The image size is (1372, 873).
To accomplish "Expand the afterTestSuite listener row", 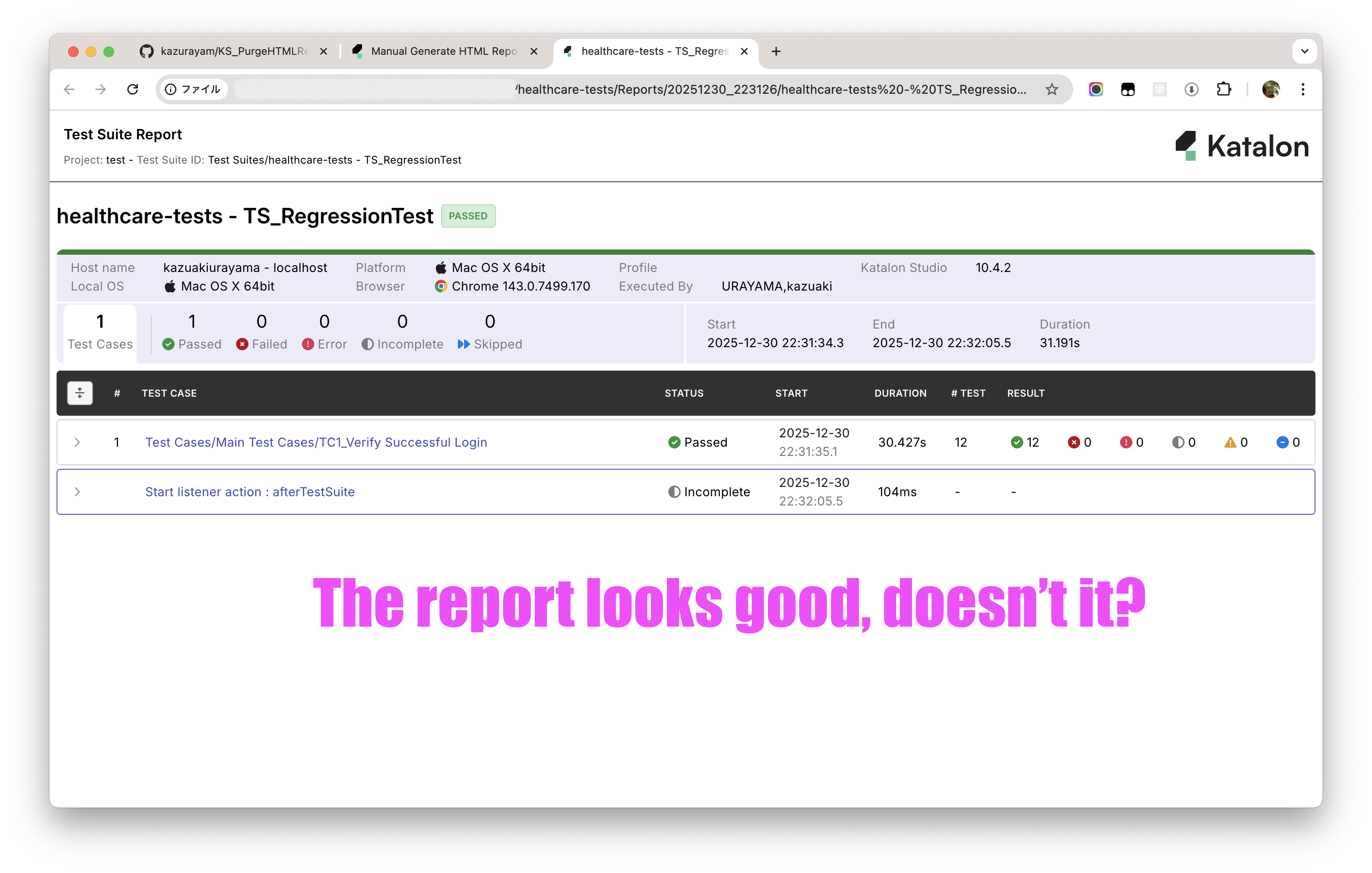I will click(77, 491).
